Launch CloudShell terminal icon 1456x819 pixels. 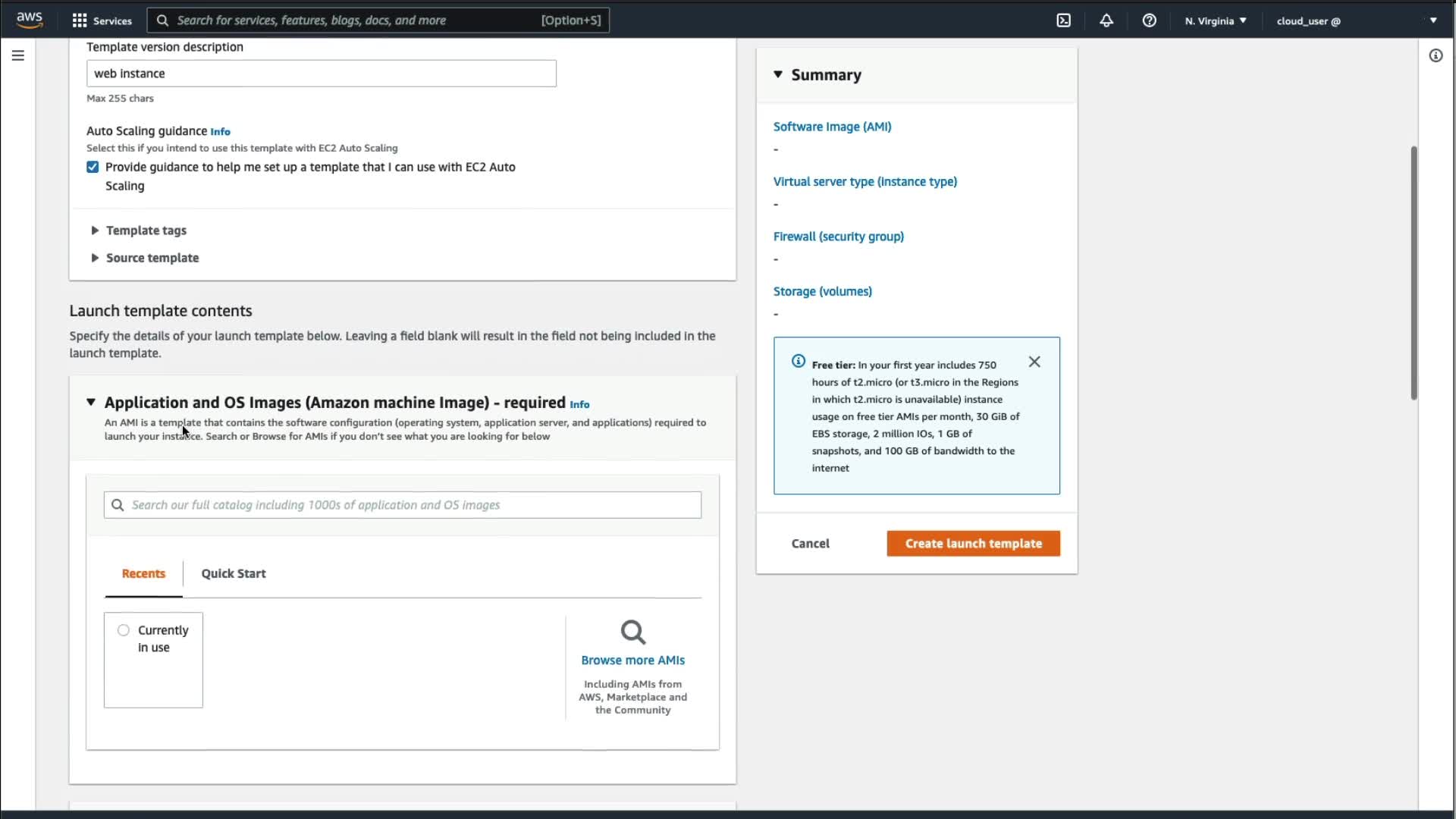coord(1063,20)
